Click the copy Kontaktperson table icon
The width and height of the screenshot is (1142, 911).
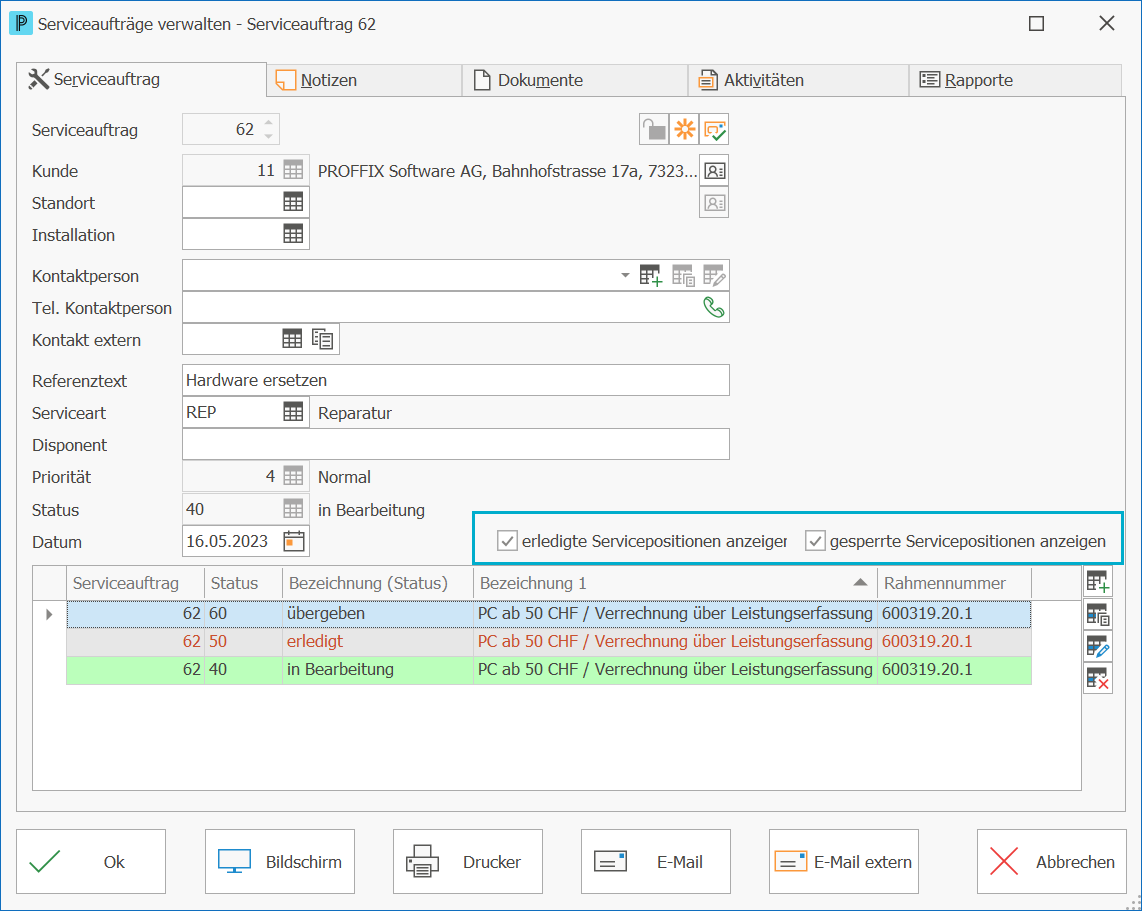(x=683, y=276)
